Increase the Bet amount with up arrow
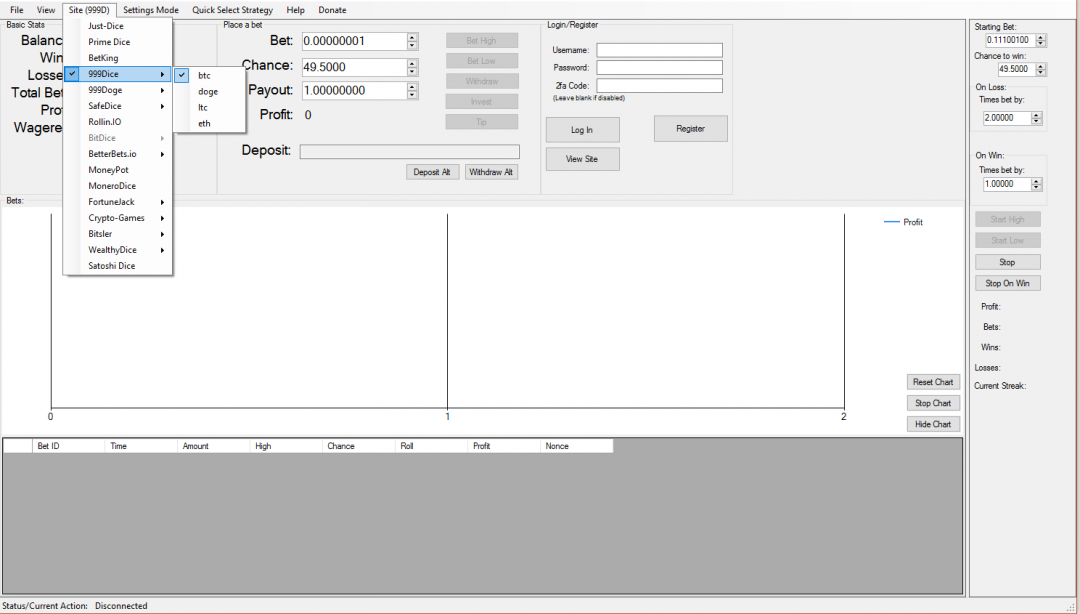 (412, 37)
